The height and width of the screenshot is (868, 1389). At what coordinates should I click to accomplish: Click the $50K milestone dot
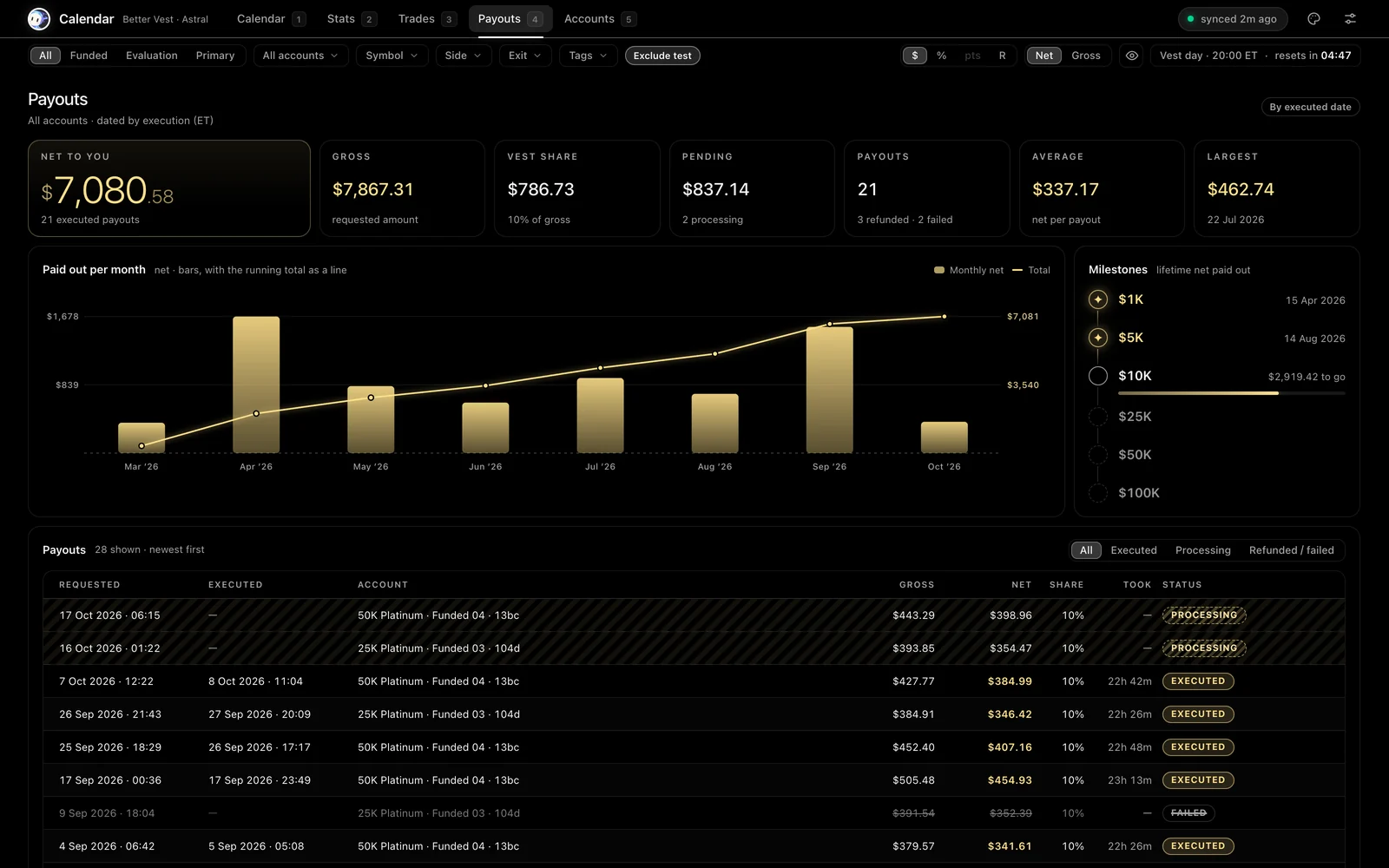click(x=1098, y=455)
